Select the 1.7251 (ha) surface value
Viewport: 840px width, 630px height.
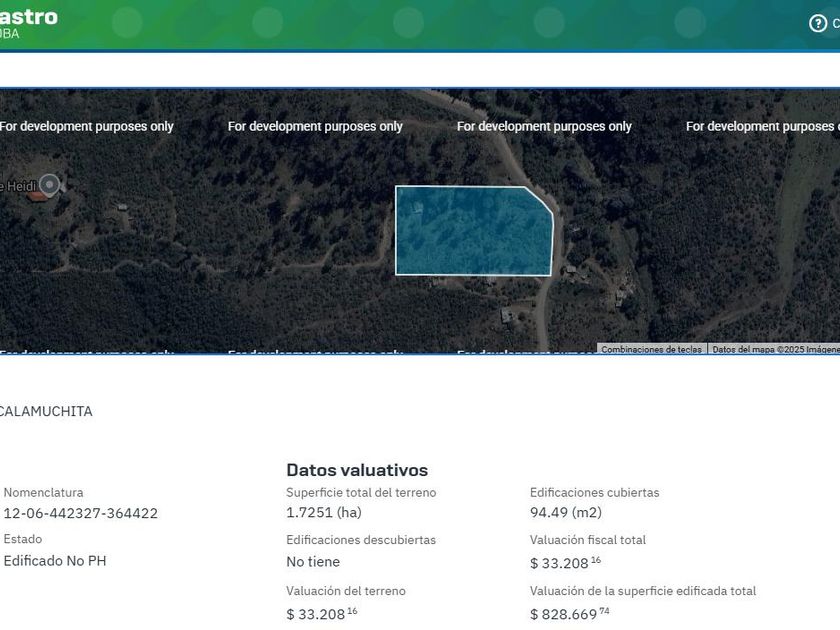pyautogui.click(x=323, y=513)
